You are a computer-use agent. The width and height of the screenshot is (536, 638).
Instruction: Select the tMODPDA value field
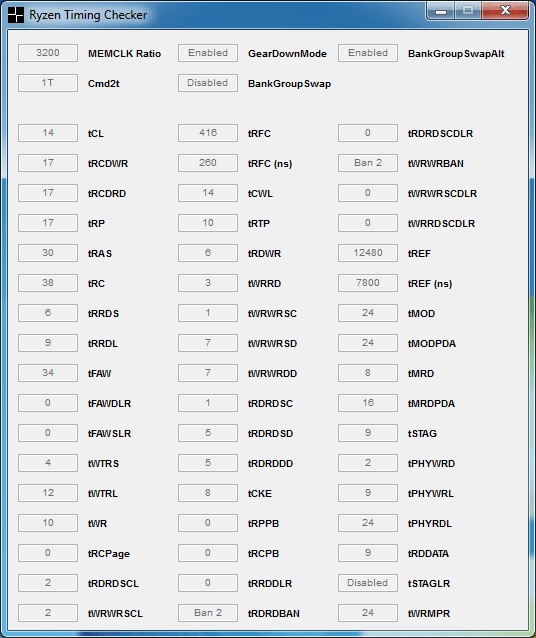(368, 343)
